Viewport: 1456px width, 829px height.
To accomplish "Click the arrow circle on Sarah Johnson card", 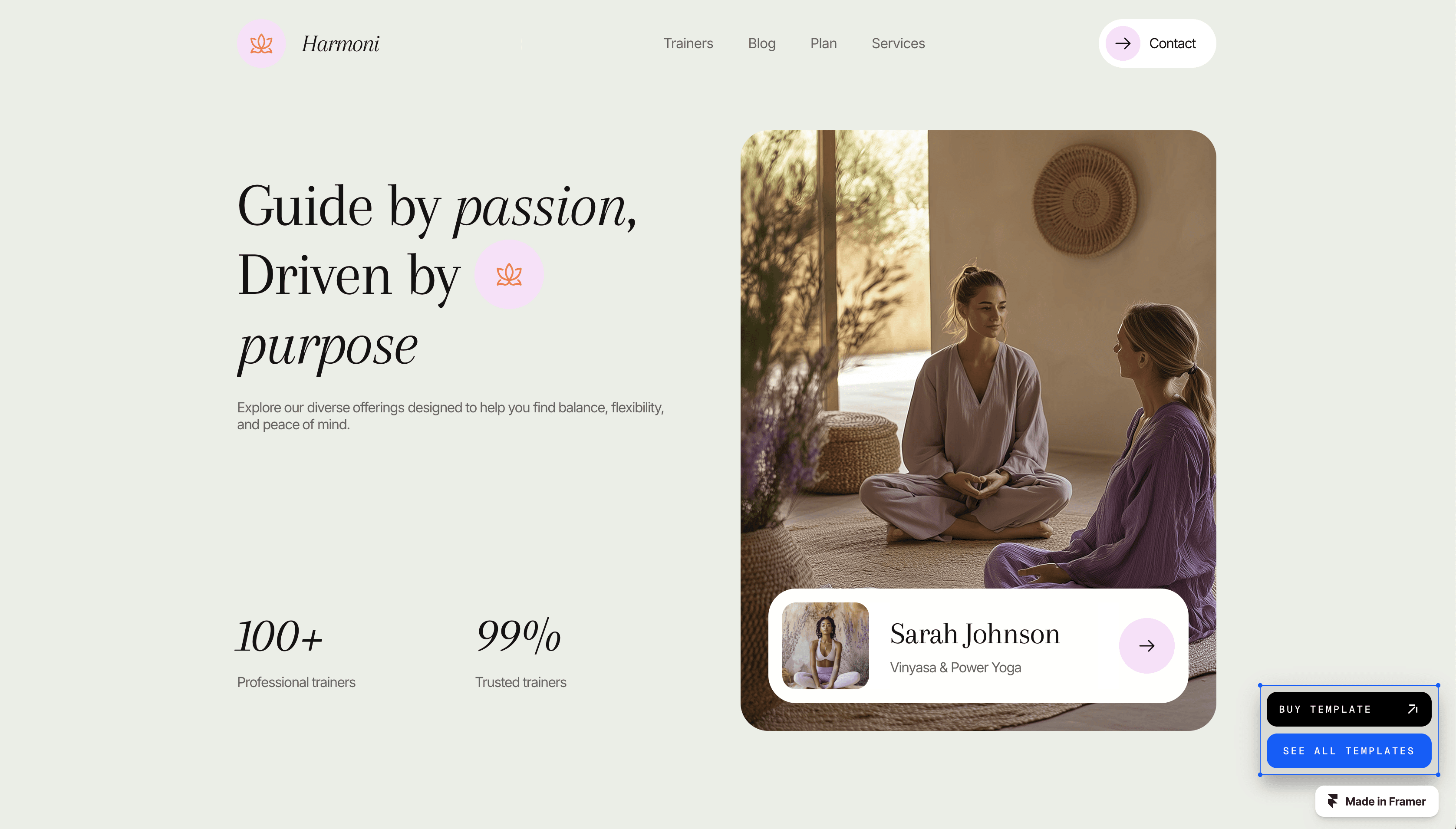I will 1147,645.
